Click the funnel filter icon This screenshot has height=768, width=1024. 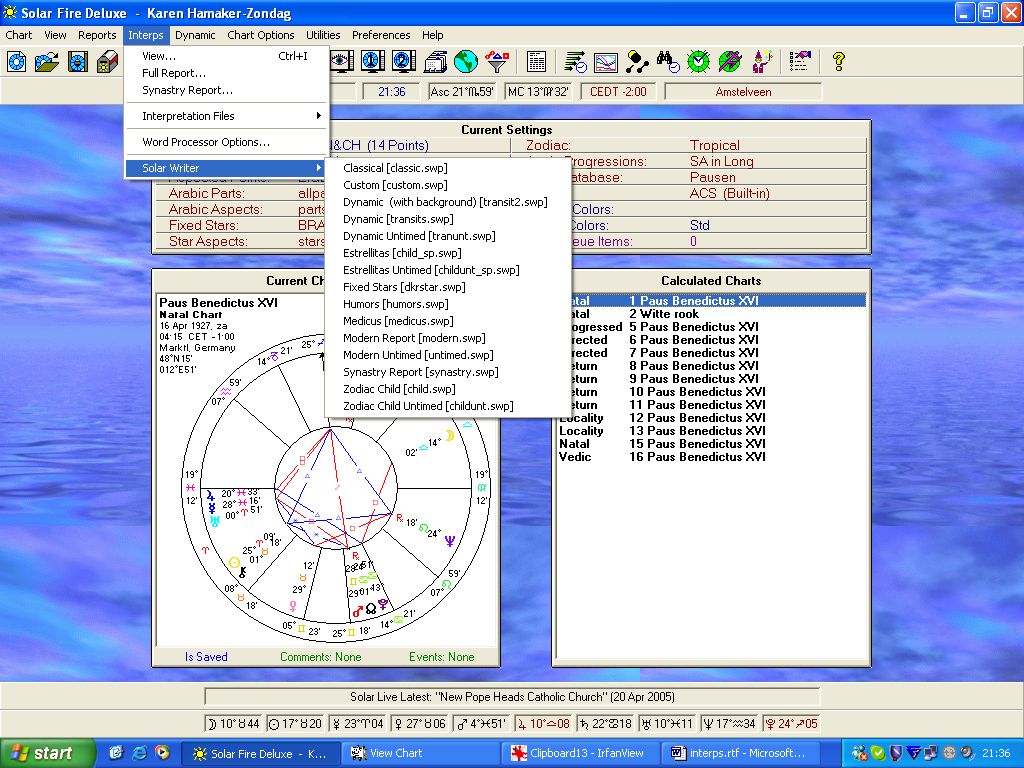496,62
